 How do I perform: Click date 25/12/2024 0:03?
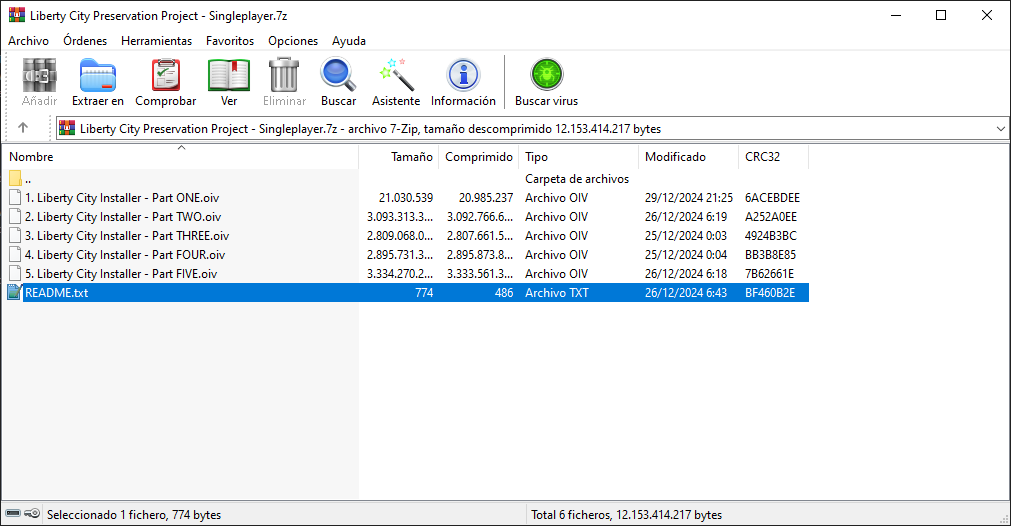coord(686,236)
